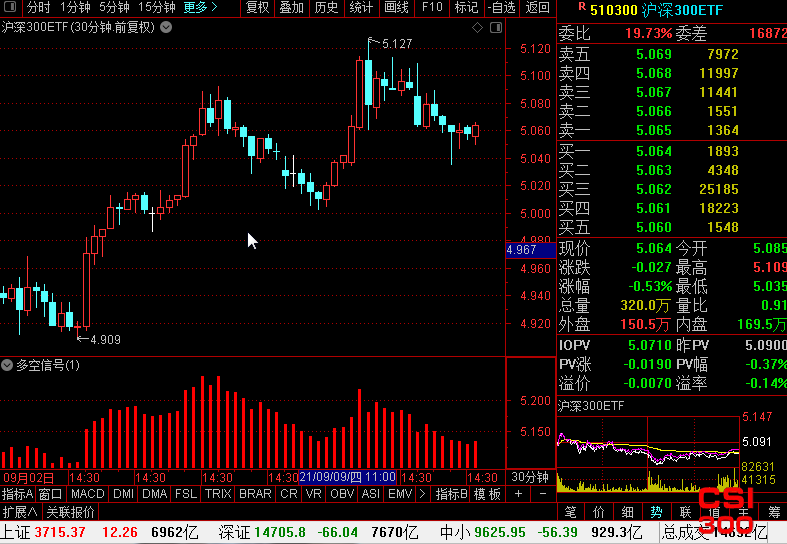787x544 pixels.
Task: Open the chart title dropdown arrow next to 前复权
Action: coord(166,27)
